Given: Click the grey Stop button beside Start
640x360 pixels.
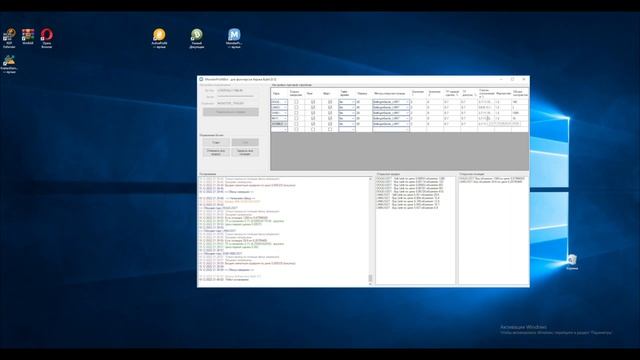Looking at the screenshot, I should click(245, 142).
